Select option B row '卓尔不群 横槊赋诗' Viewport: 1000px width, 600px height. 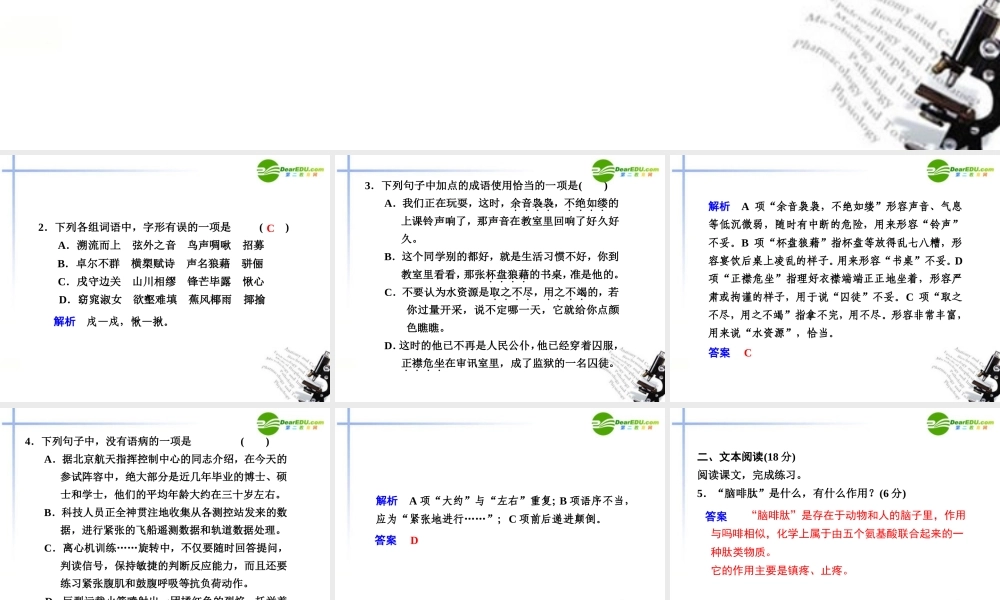point(161,263)
